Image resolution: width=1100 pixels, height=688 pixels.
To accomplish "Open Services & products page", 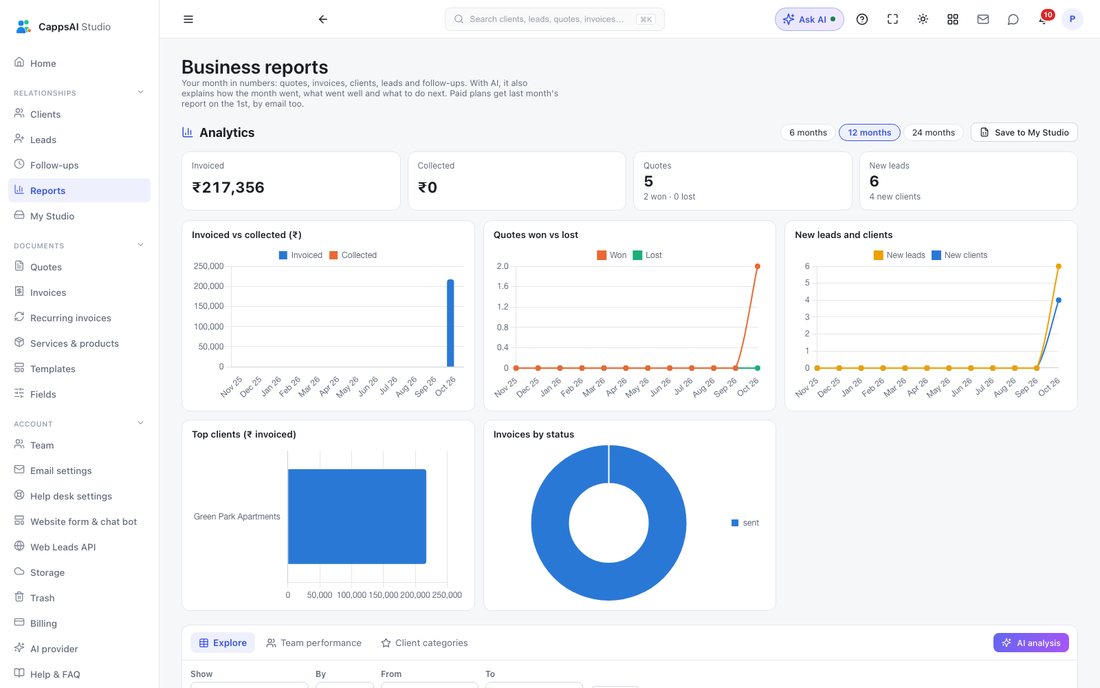I will pos(79,343).
